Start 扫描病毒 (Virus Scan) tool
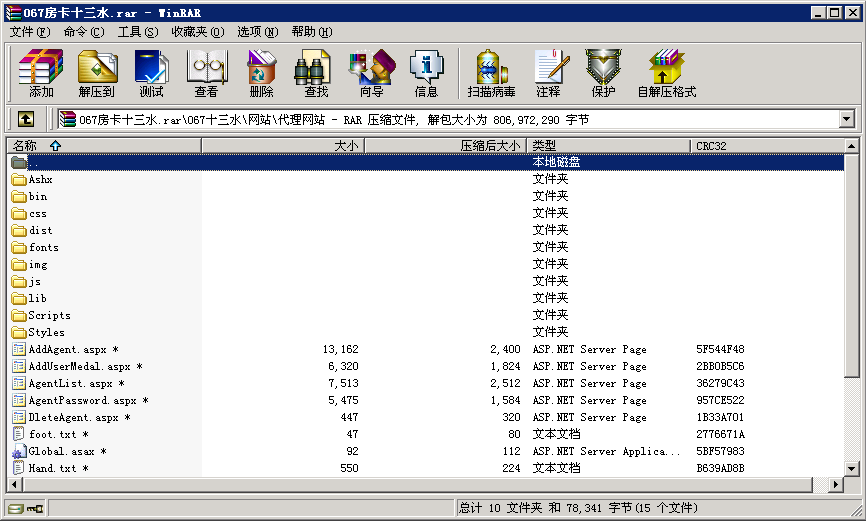 coord(491,74)
